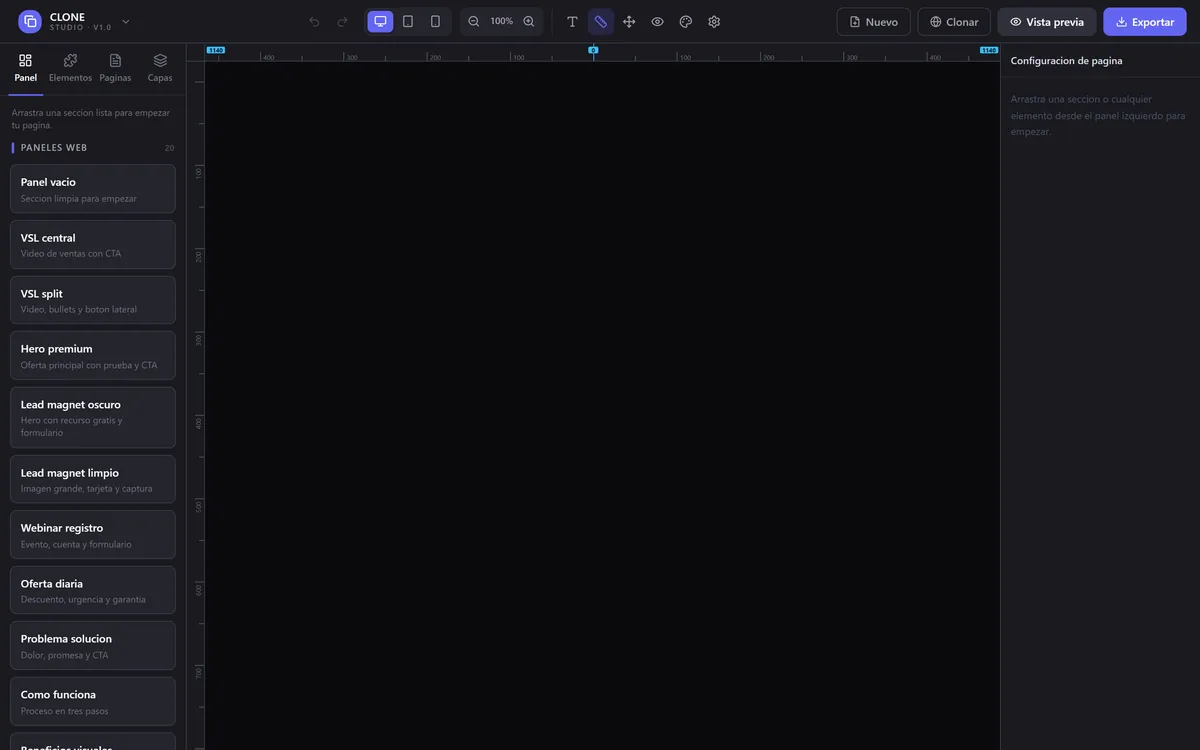Switch to desktop viewport
The image size is (1200, 750).
click(x=380, y=22)
